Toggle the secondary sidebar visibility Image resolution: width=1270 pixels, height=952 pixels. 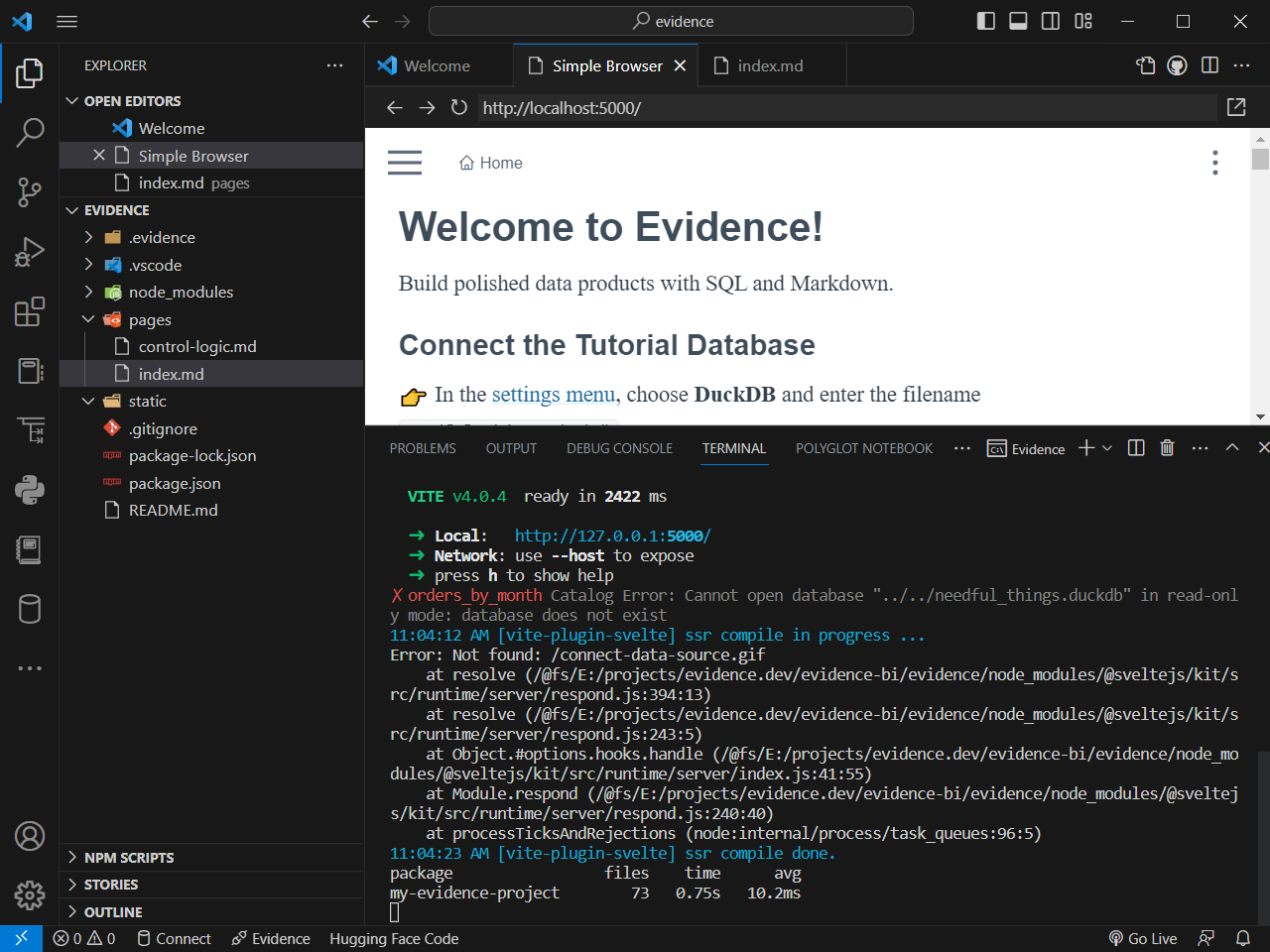click(1050, 20)
